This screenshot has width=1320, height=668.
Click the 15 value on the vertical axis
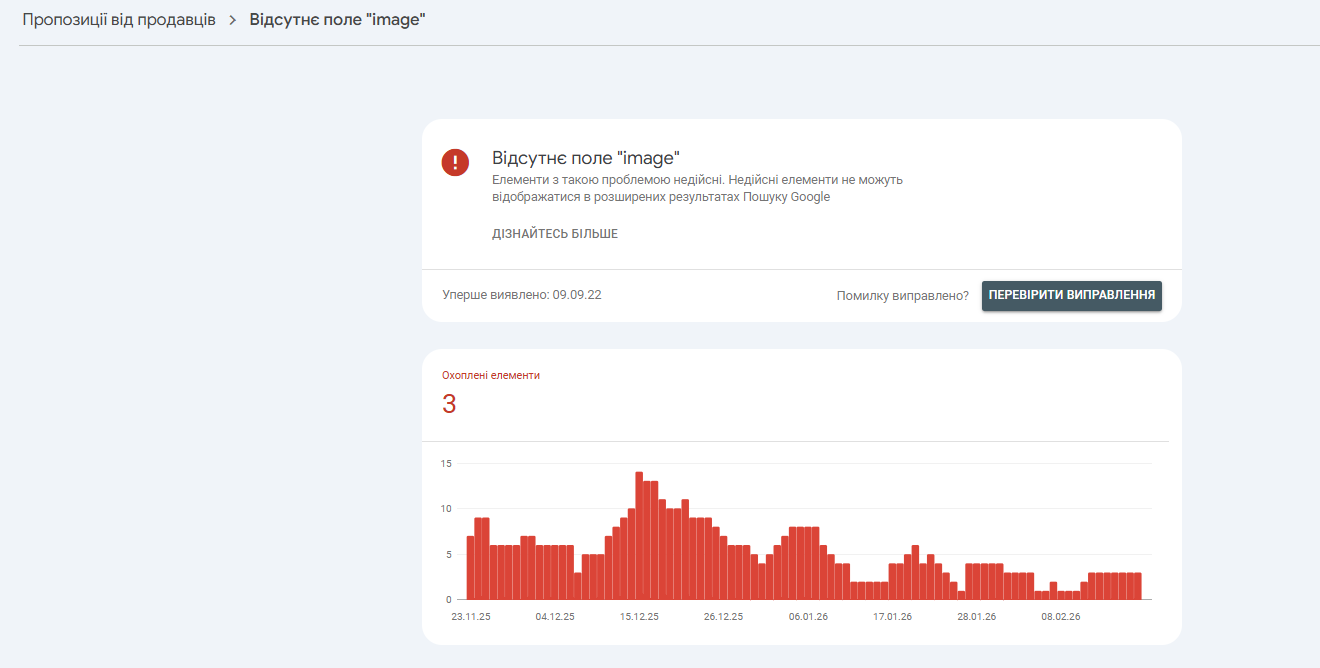click(x=446, y=464)
